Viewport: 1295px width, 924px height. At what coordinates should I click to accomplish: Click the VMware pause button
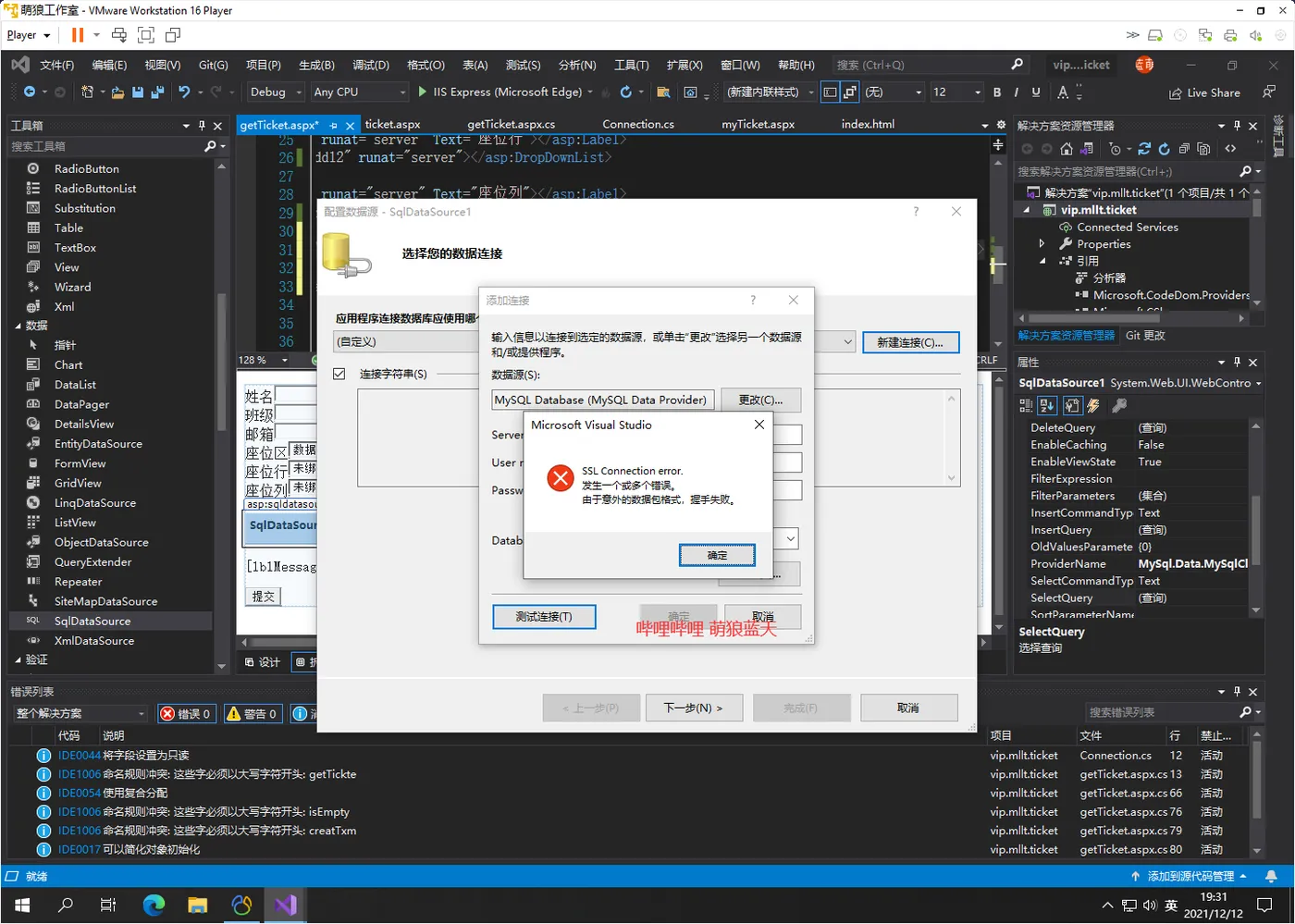pyautogui.click(x=78, y=35)
